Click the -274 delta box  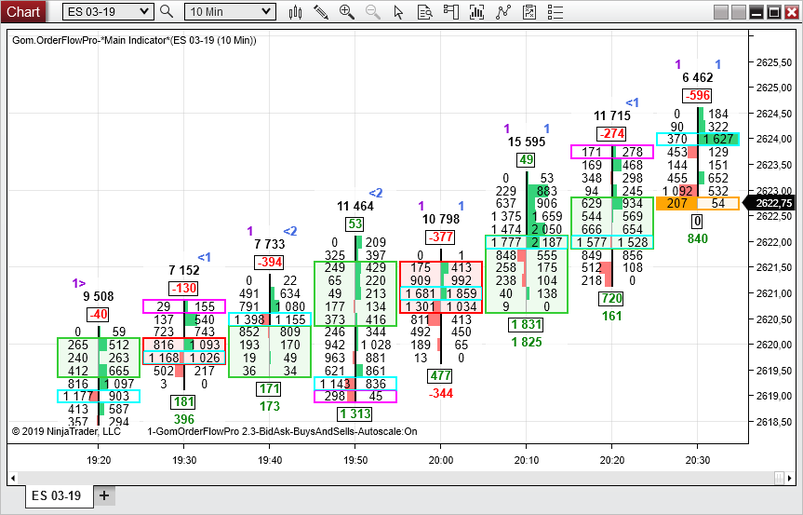[612, 134]
